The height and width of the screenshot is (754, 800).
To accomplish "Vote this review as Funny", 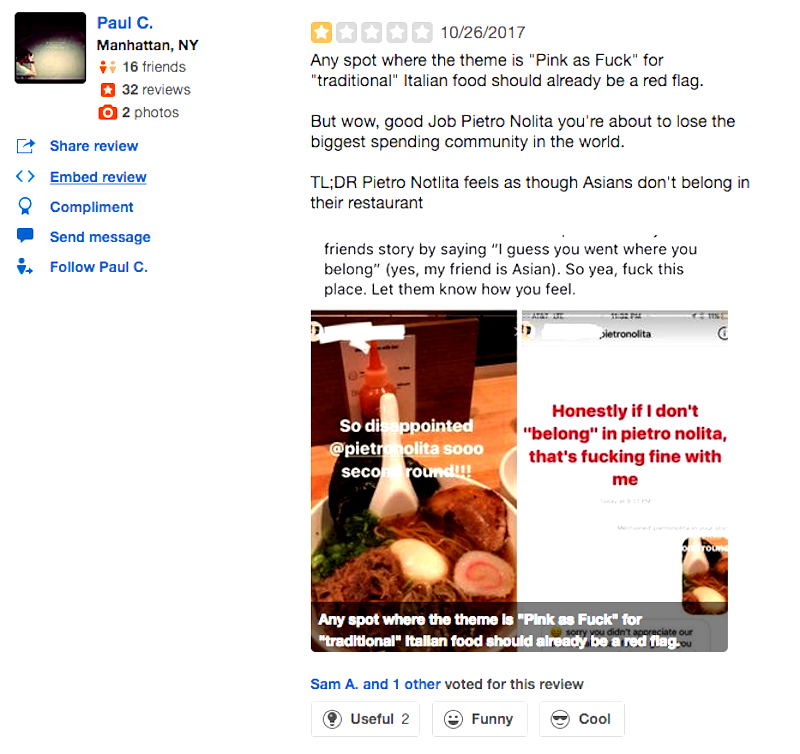I will pos(480,719).
